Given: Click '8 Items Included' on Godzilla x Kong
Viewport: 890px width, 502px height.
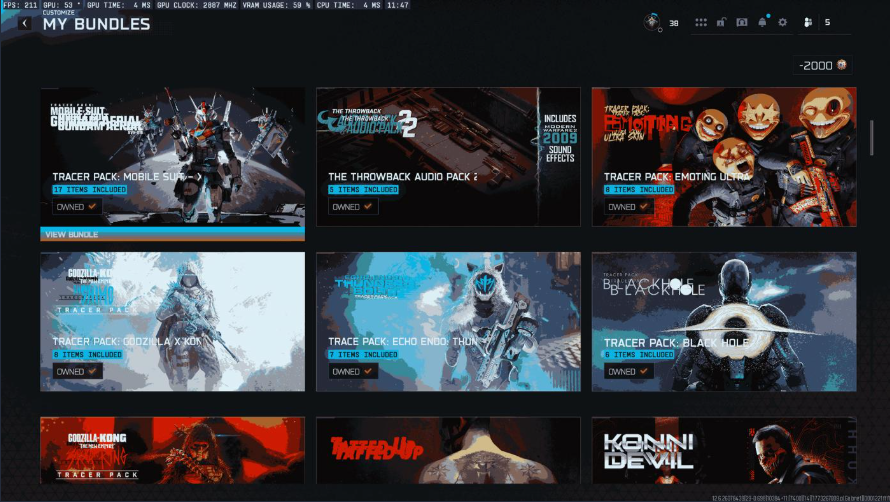Looking at the screenshot, I should (87, 354).
